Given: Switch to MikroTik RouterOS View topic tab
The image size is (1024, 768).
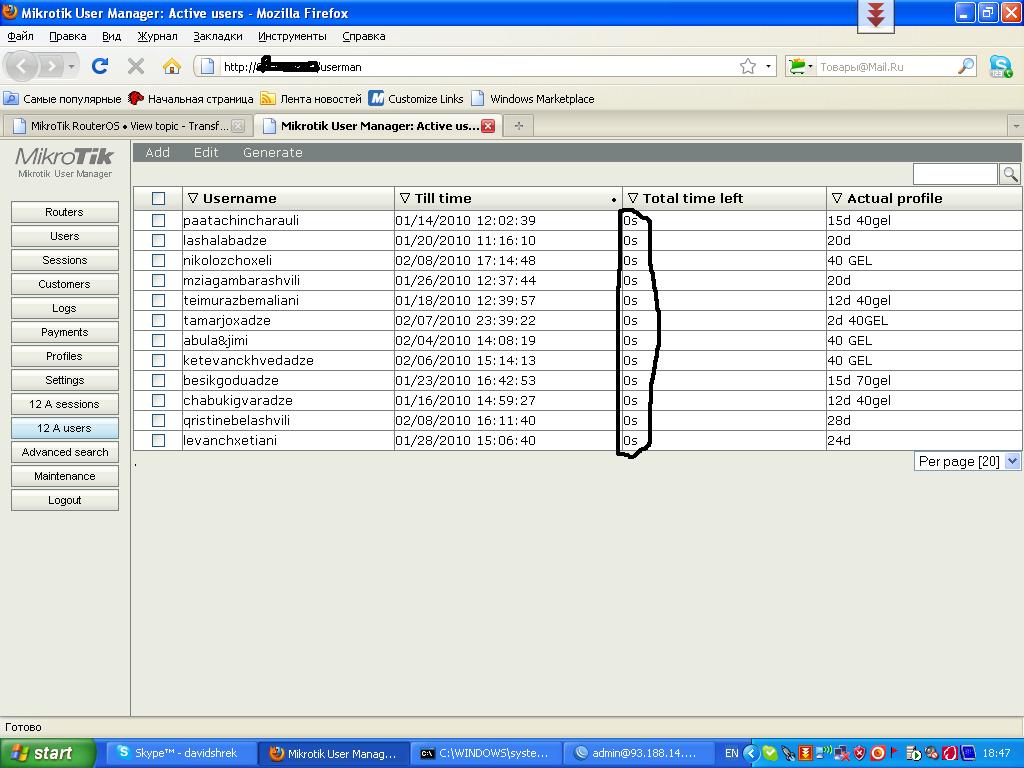Looking at the screenshot, I should [x=128, y=126].
